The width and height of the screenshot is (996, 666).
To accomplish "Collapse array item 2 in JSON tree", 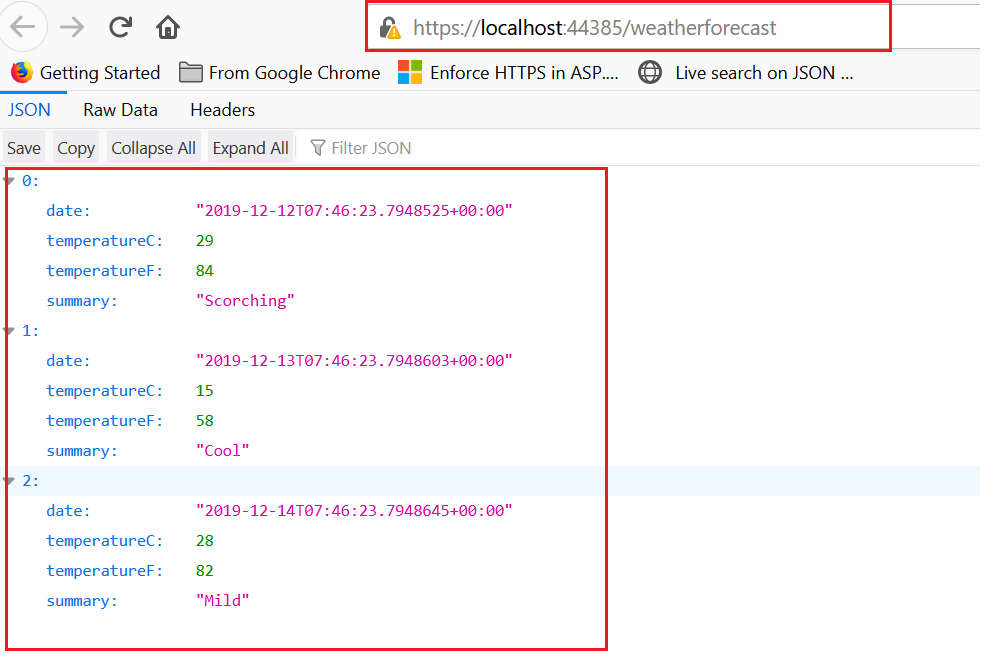I will [x=10, y=481].
